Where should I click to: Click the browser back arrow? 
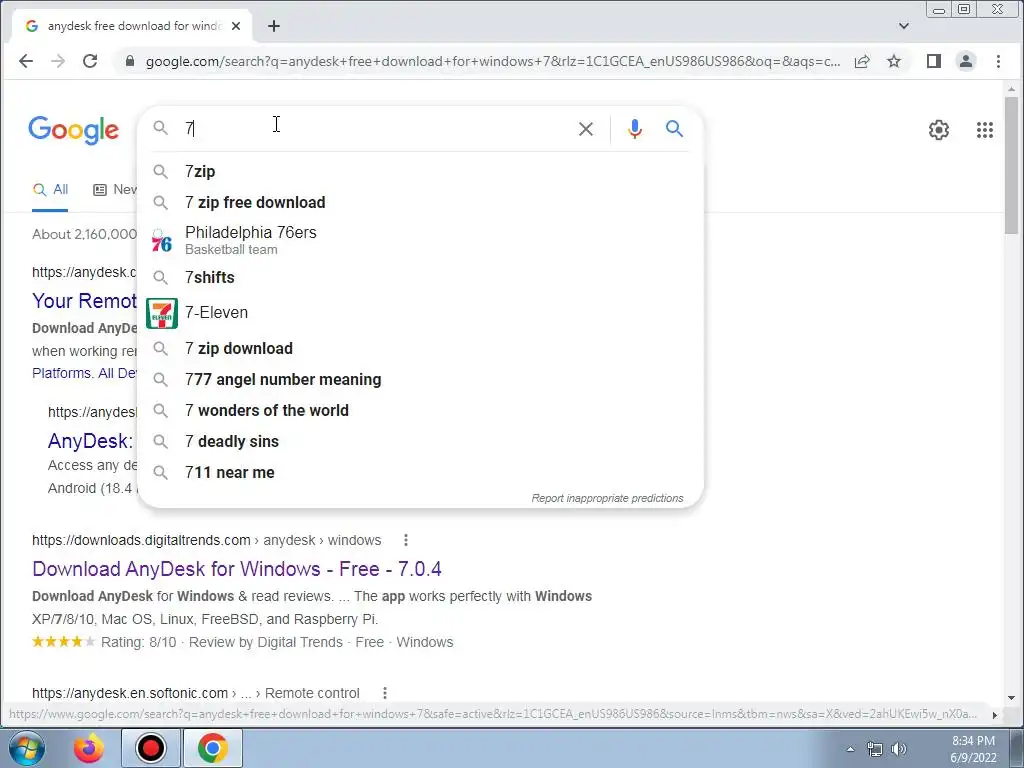[25, 61]
